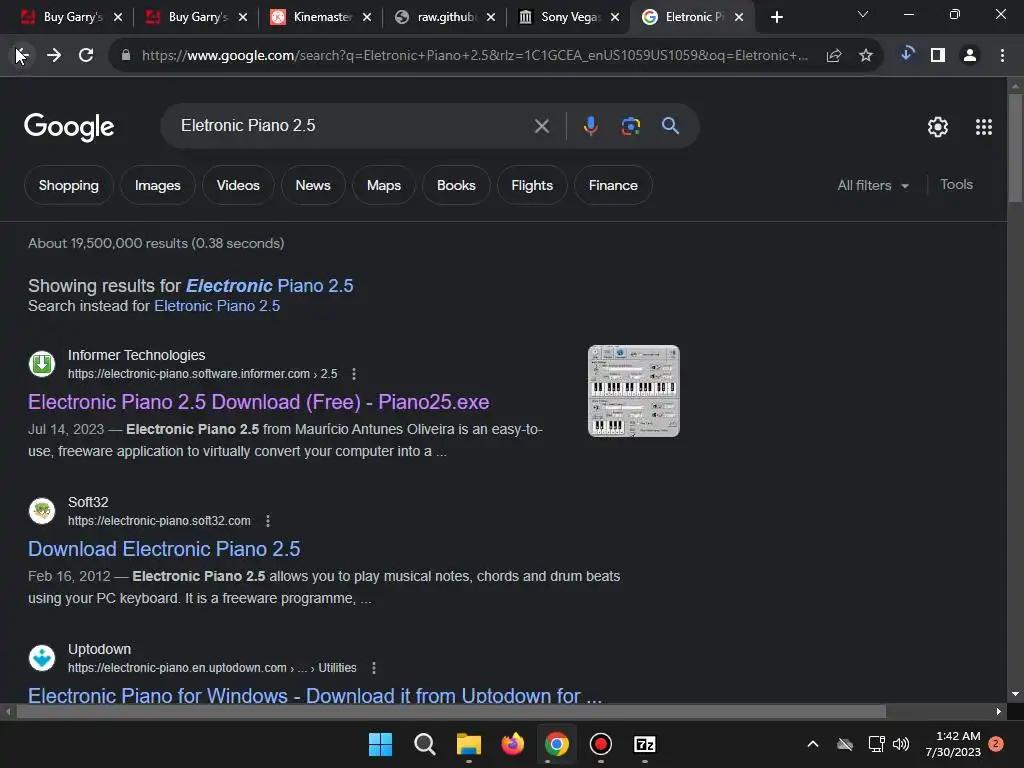The image size is (1024, 768).
Task: Open the Google apps grid
Action: point(984,127)
